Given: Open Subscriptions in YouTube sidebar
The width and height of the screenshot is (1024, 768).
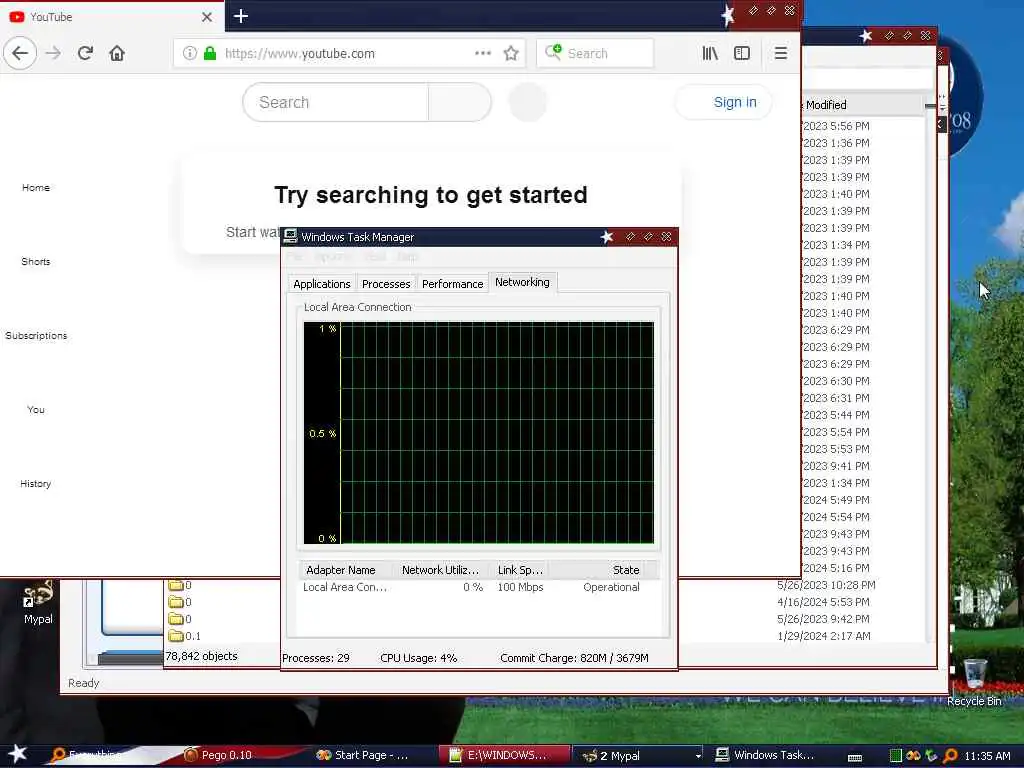Looking at the screenshot, I should (36, 335).
